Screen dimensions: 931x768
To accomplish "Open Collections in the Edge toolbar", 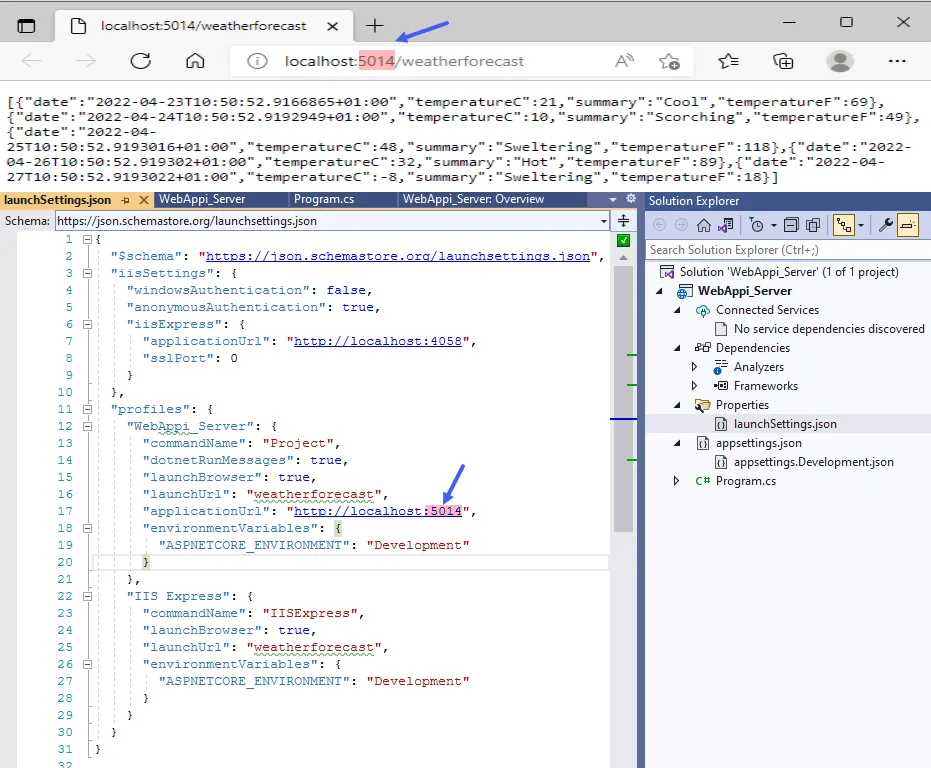I will click(782, 61).
